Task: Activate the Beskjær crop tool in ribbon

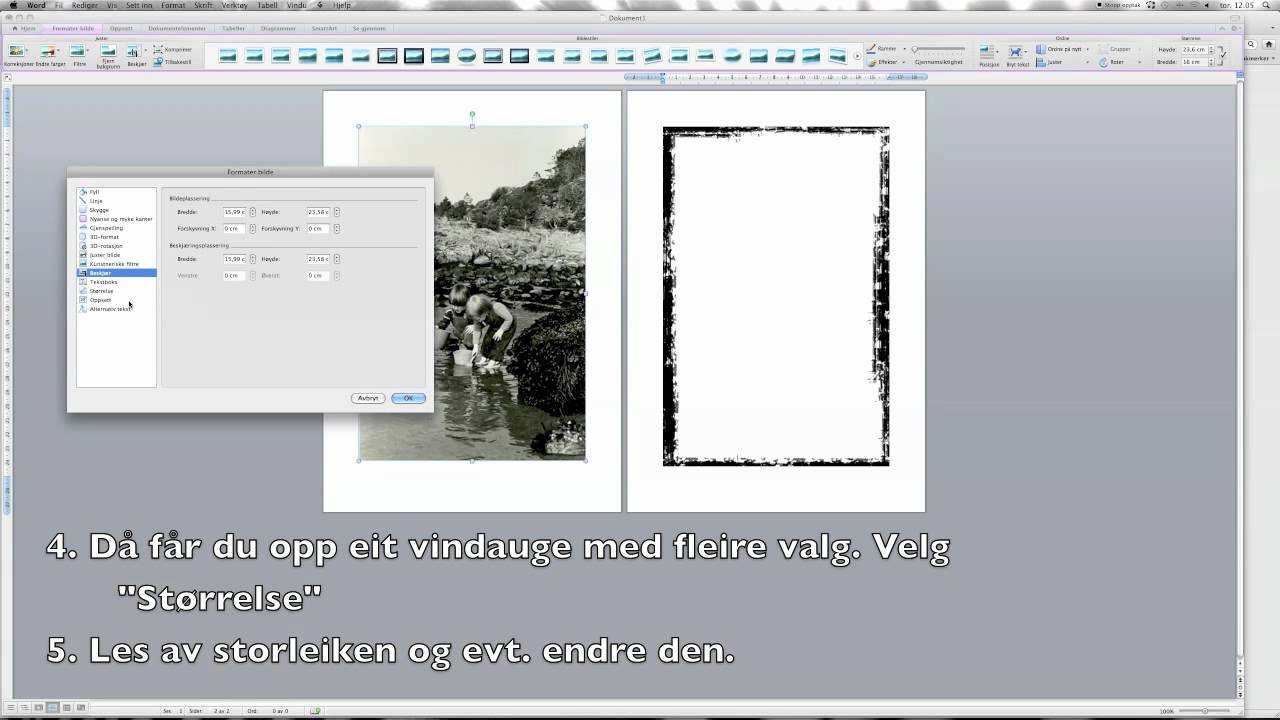Action: 136,55
